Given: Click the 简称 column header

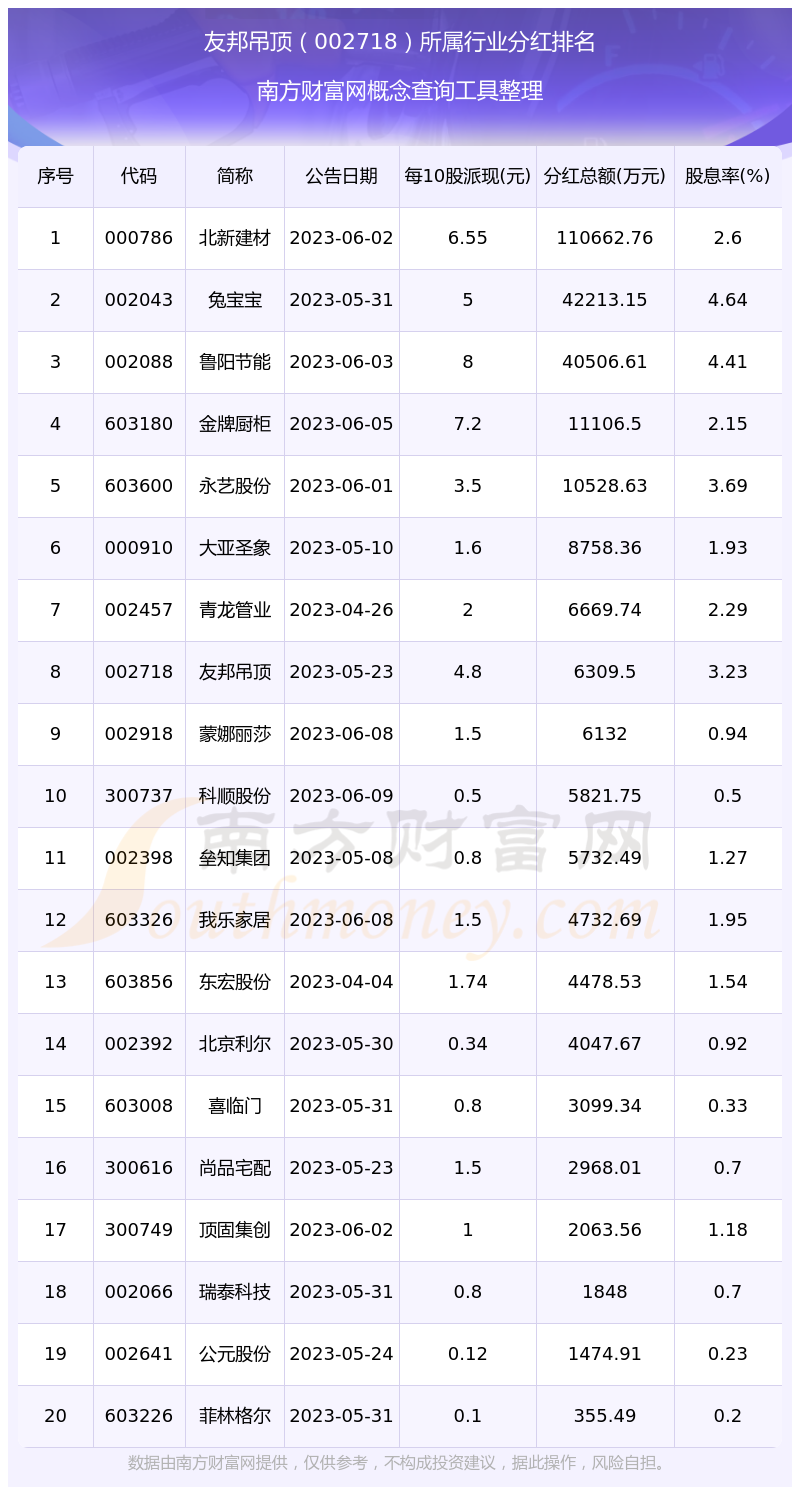Looking at the screenshot, I should pos(233,175).
